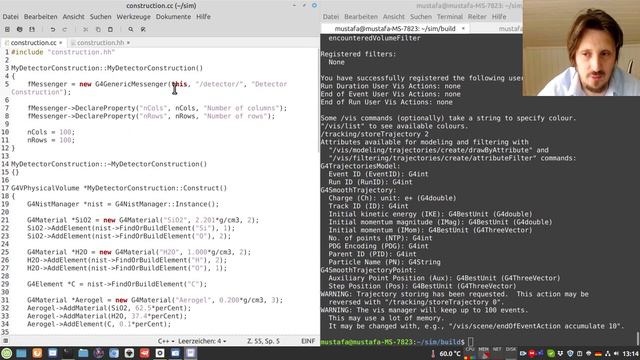This screenshot has width=640, height=360.
Task: Open the editor's Ansicht menu
Action: pos(73,17)
